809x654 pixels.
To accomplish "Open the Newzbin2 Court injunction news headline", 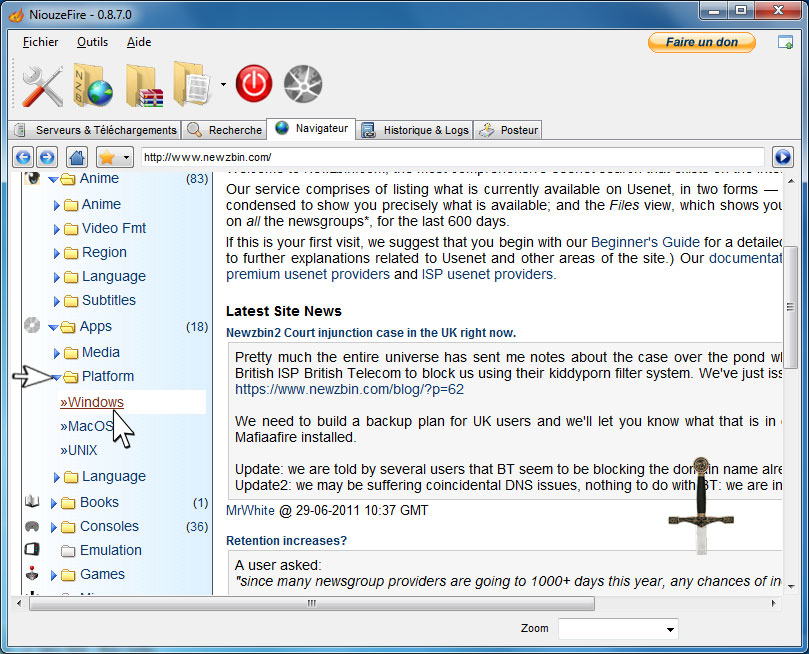I will [x=370, y=333].
